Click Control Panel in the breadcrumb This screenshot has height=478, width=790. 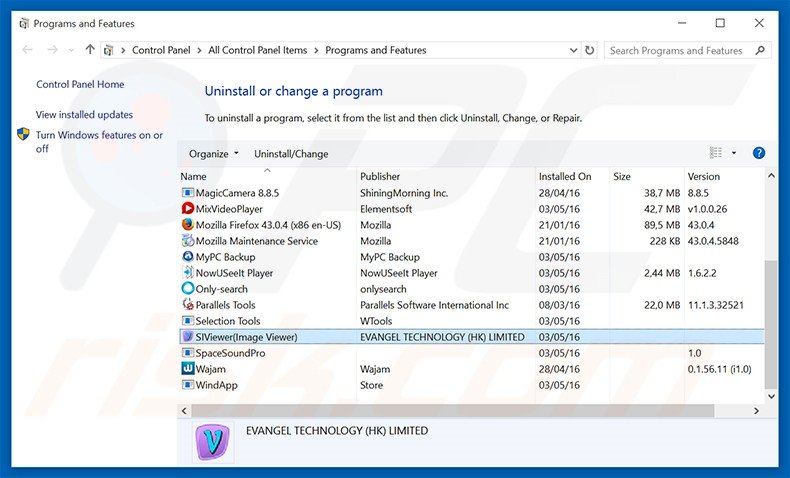161,50
